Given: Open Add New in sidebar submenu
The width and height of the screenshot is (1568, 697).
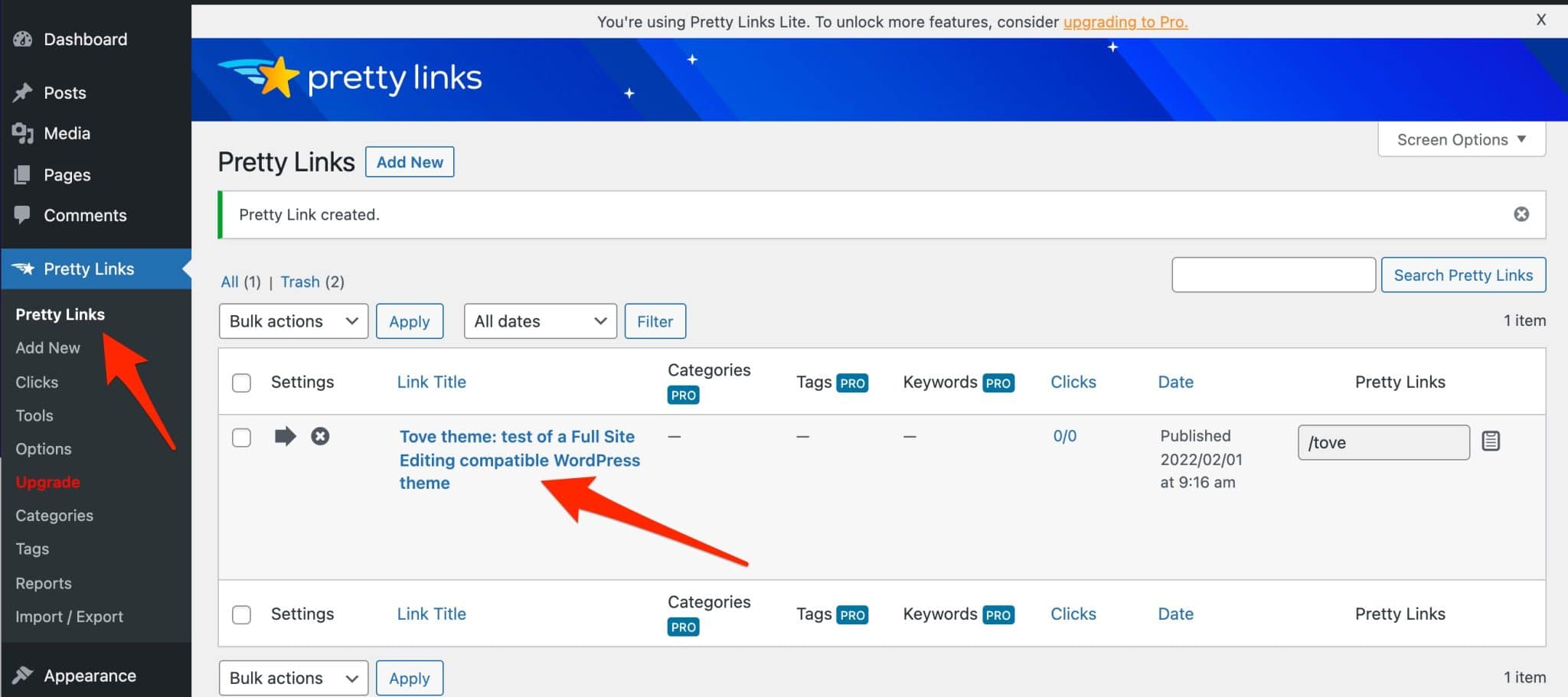Looking at the screenshot, I should [x=47, y=348].
